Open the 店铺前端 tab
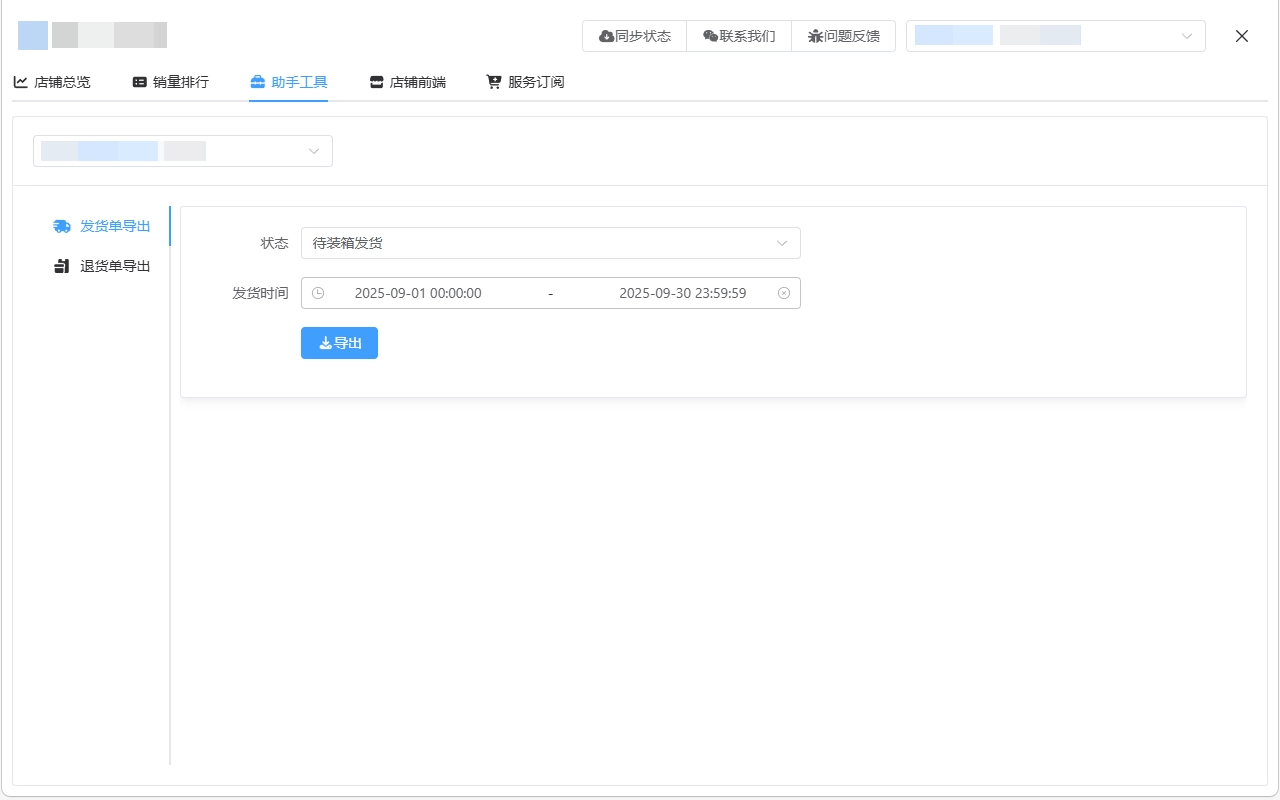 coord(406,81)
